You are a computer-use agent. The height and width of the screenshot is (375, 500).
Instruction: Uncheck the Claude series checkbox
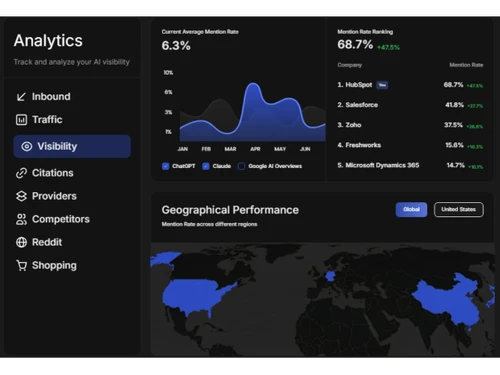click(206, 166)
